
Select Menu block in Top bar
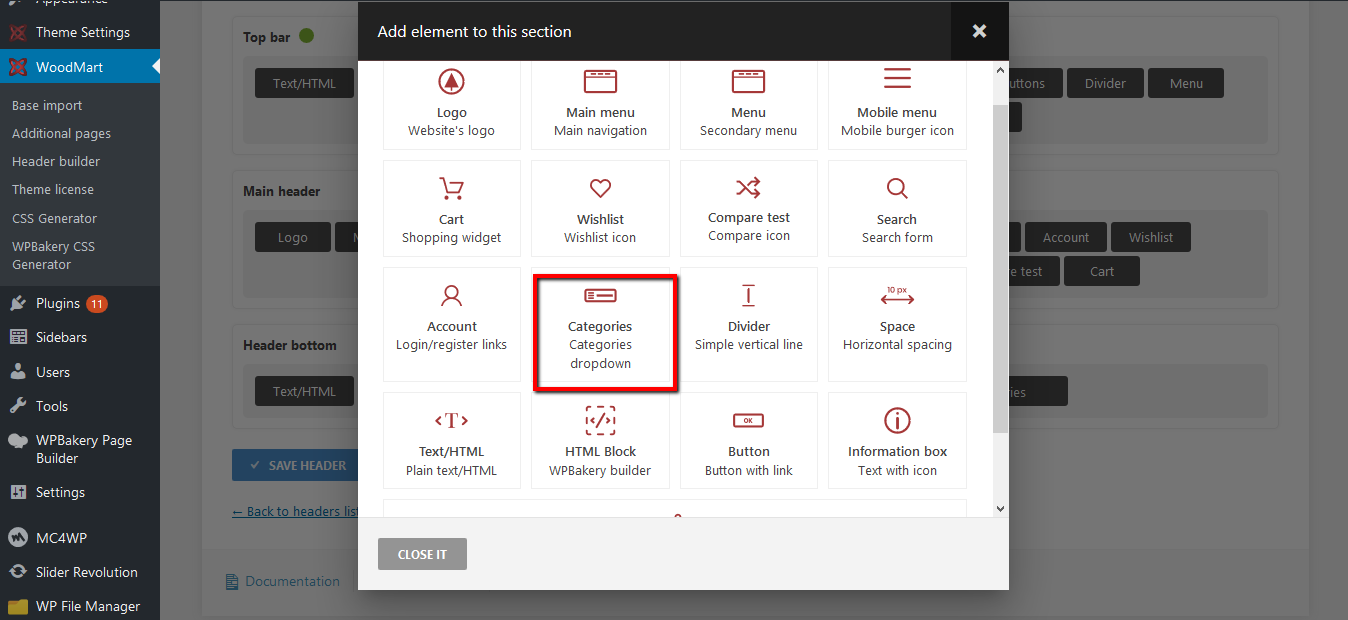tap(1186, 83)
